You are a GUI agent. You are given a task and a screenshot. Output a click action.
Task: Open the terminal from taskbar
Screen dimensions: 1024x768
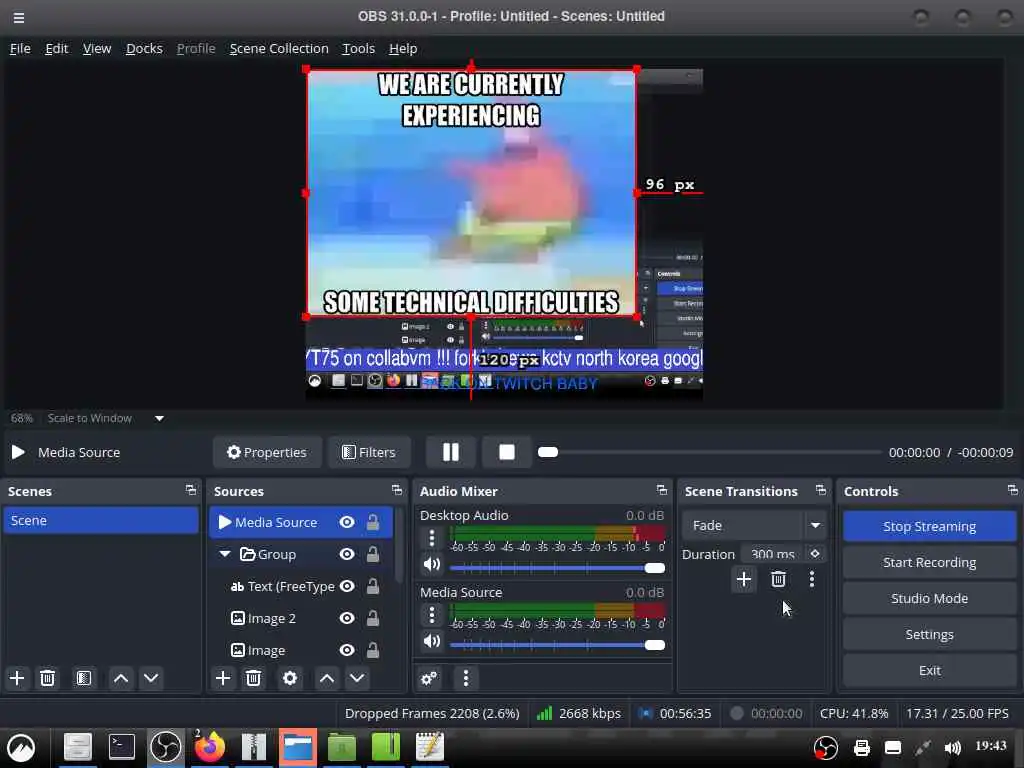click(x=121, y=747)
